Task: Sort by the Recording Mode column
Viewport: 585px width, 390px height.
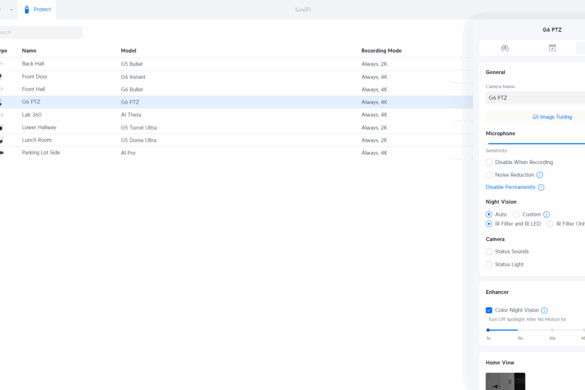Action: (x=381, y=51)
